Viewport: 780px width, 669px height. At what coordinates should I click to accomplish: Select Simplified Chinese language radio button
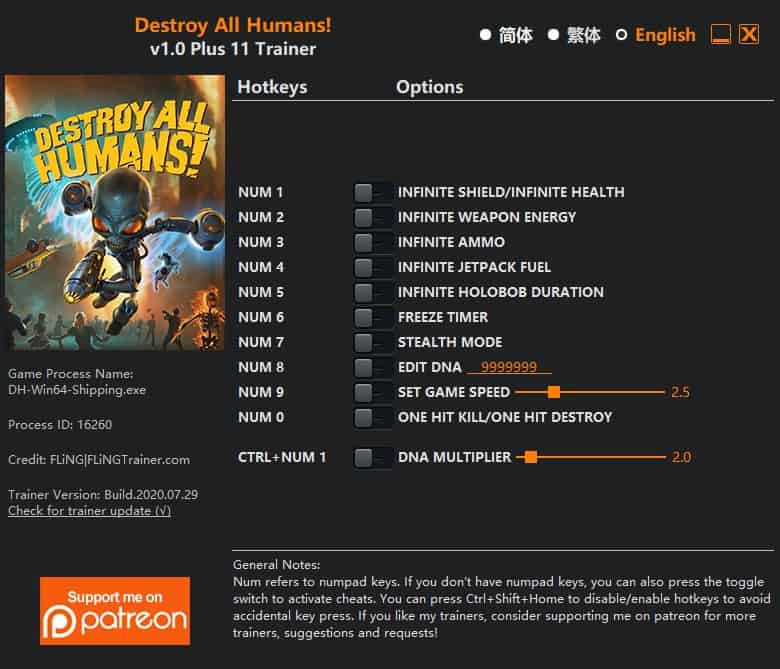pyautogui.click(x=486, y=35)
